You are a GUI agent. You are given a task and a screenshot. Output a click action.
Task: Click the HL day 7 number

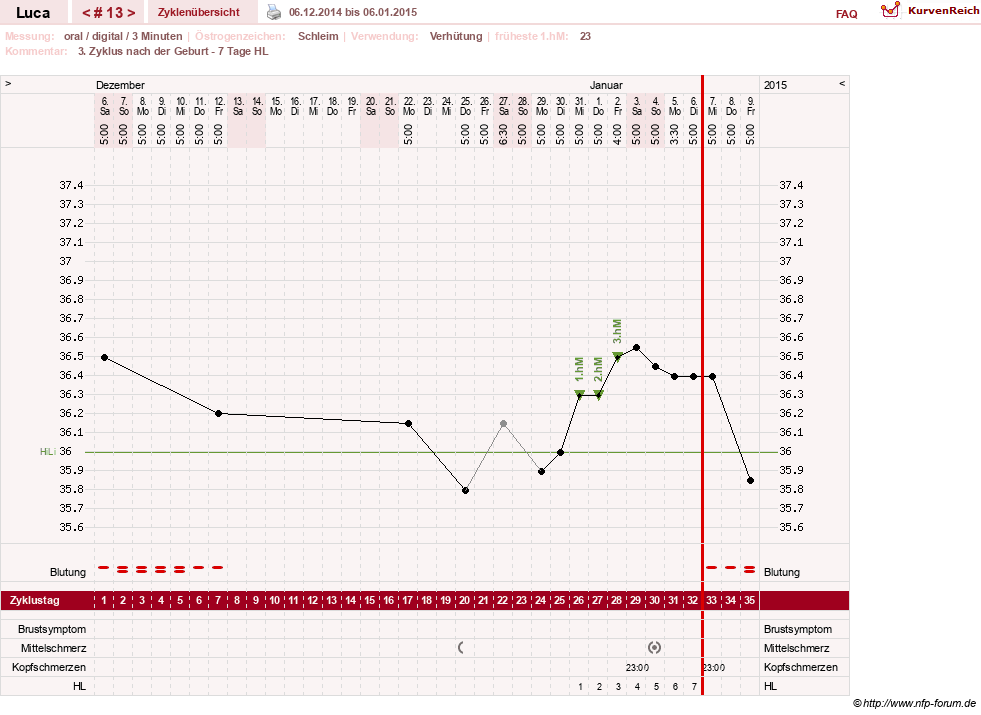coord(694,686)
